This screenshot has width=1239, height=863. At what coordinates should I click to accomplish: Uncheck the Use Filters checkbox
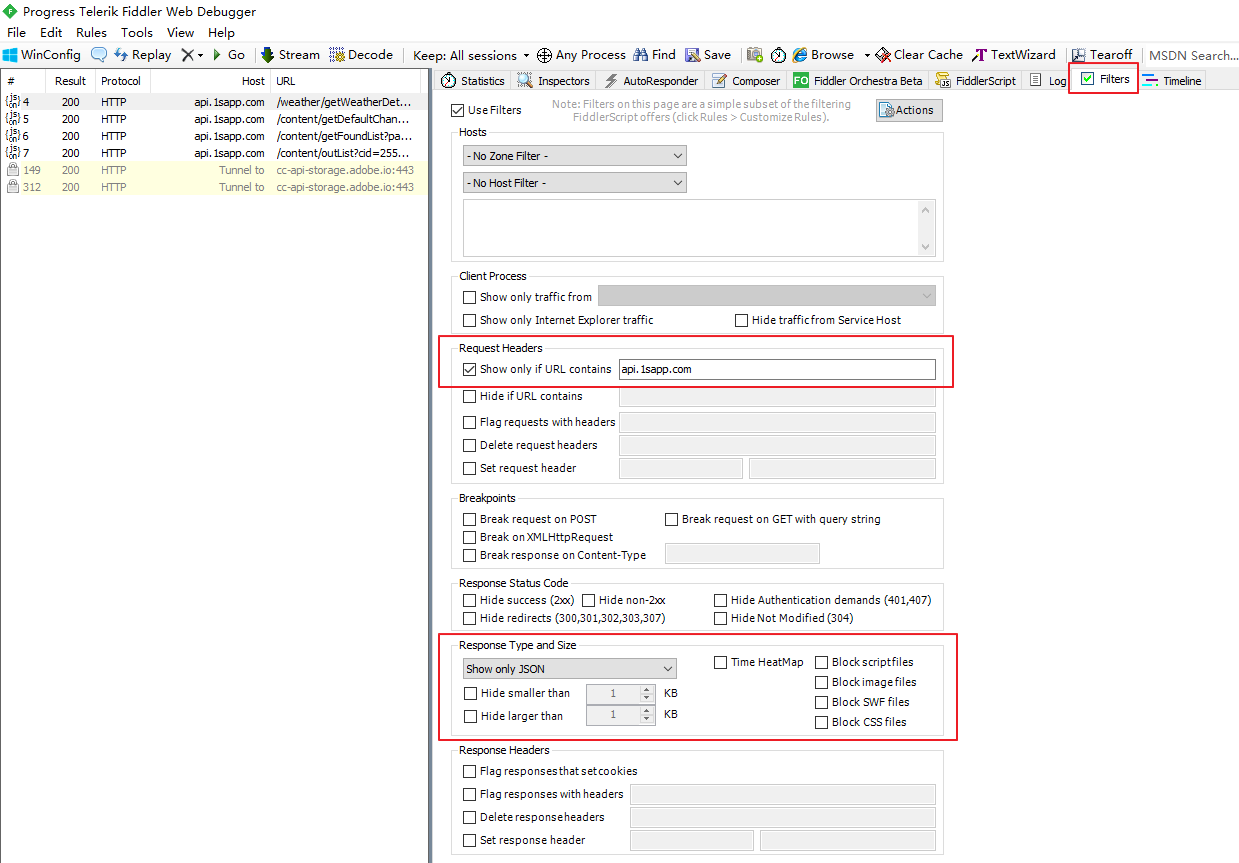click(458, 110)
